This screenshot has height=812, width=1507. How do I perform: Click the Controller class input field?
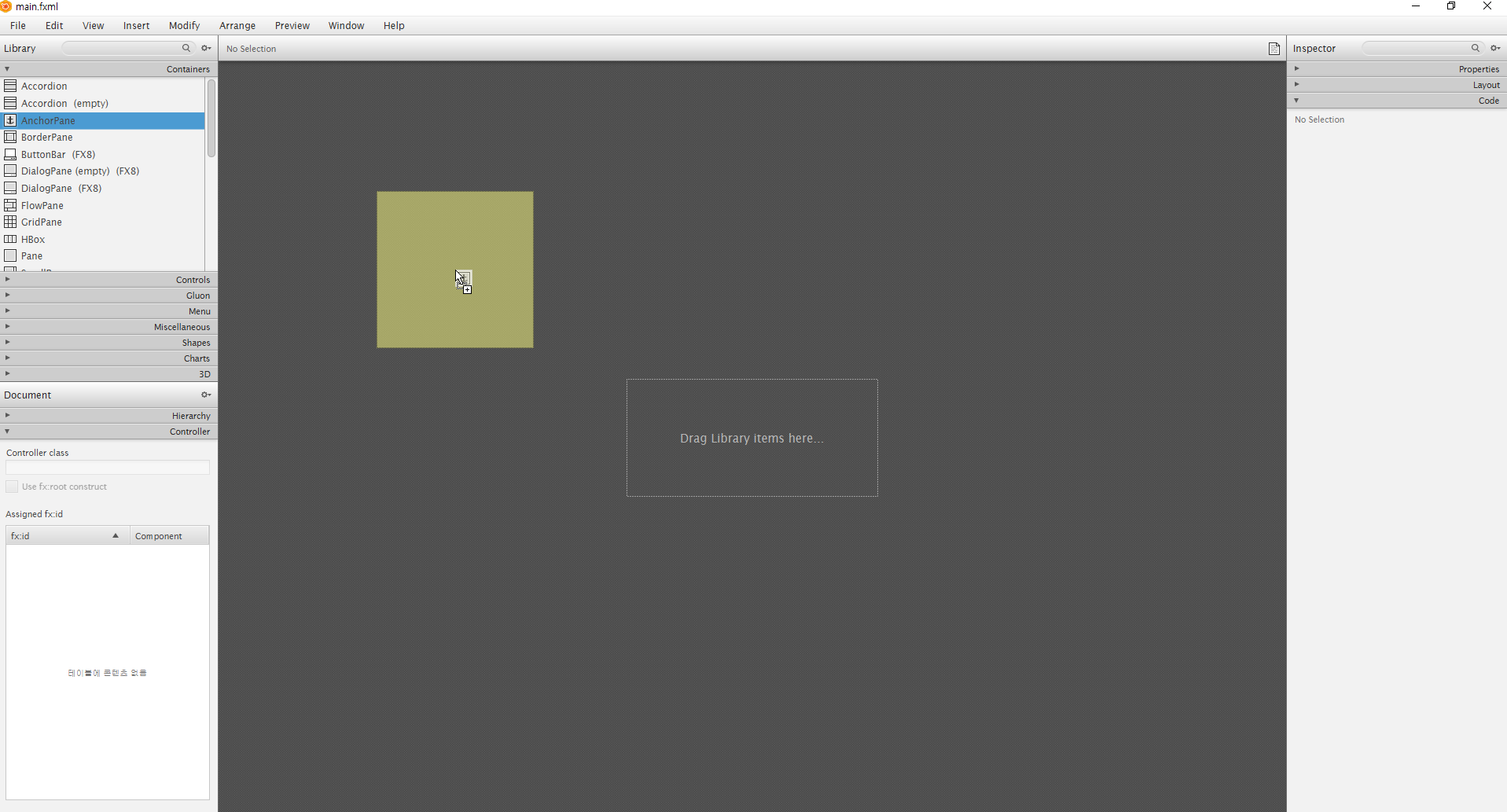click(108, 468)
